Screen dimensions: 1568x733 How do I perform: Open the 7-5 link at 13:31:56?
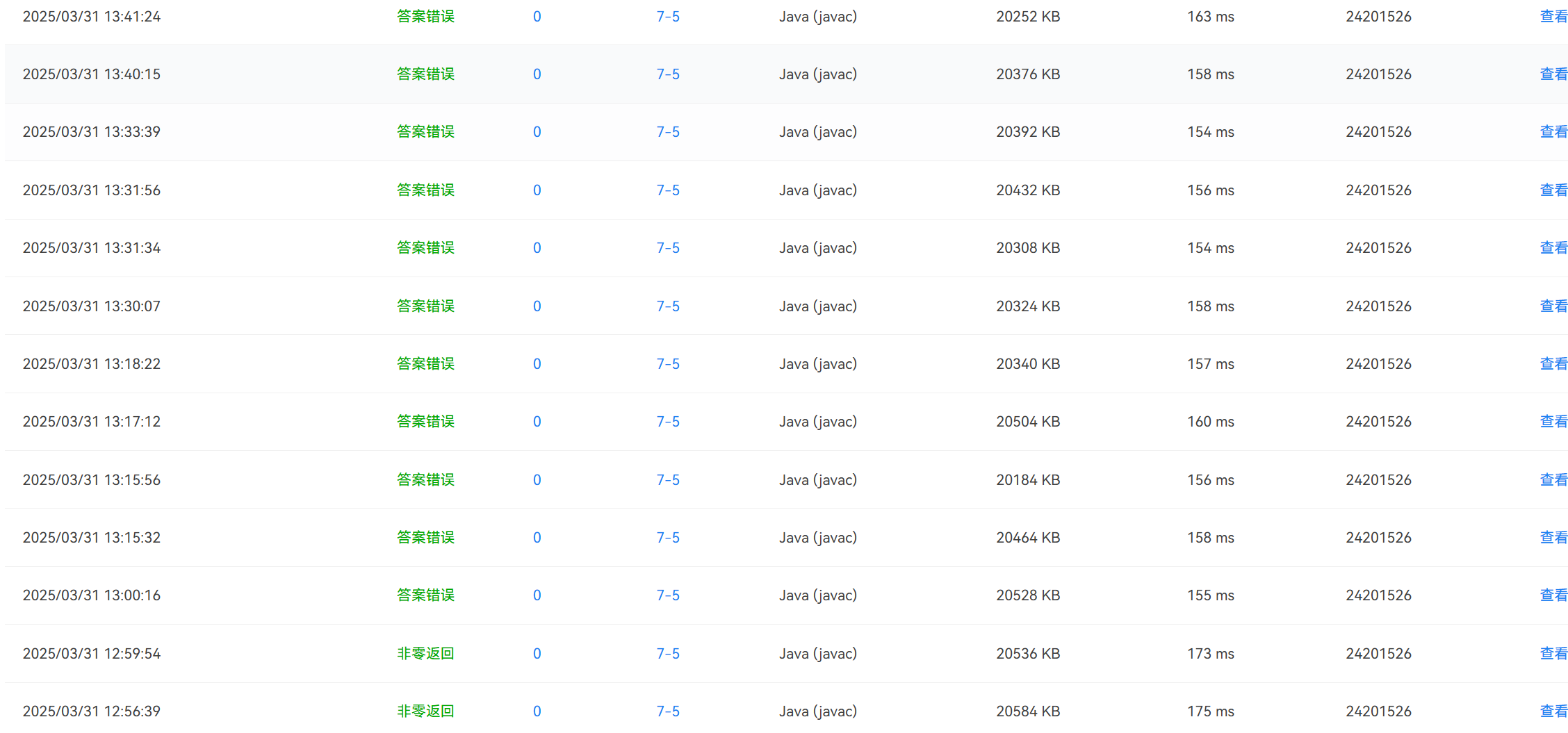pyautogui.click(x=668, y=190)
